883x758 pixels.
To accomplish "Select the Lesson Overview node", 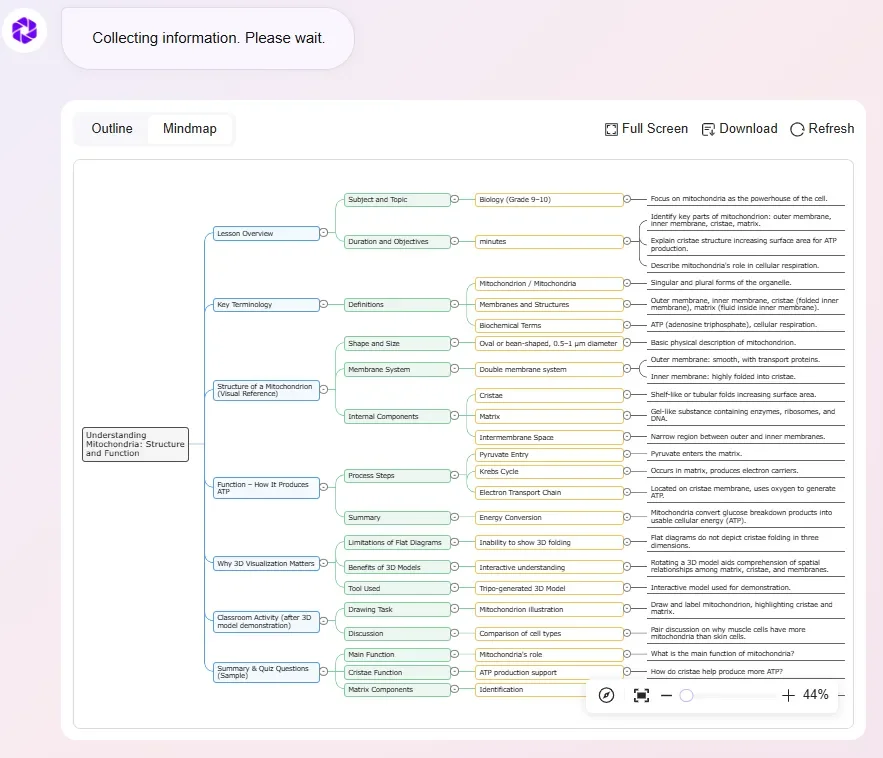I will tap(266, 233).
